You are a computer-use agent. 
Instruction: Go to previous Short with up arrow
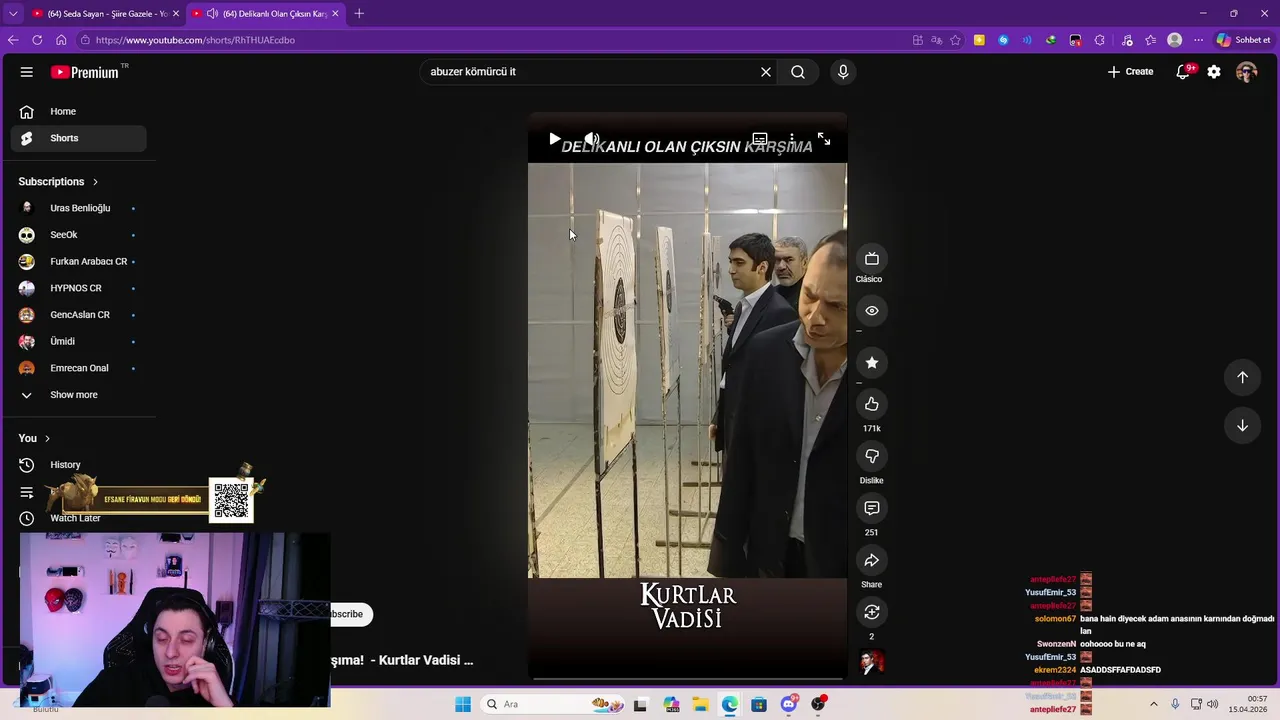point(1242,377)
